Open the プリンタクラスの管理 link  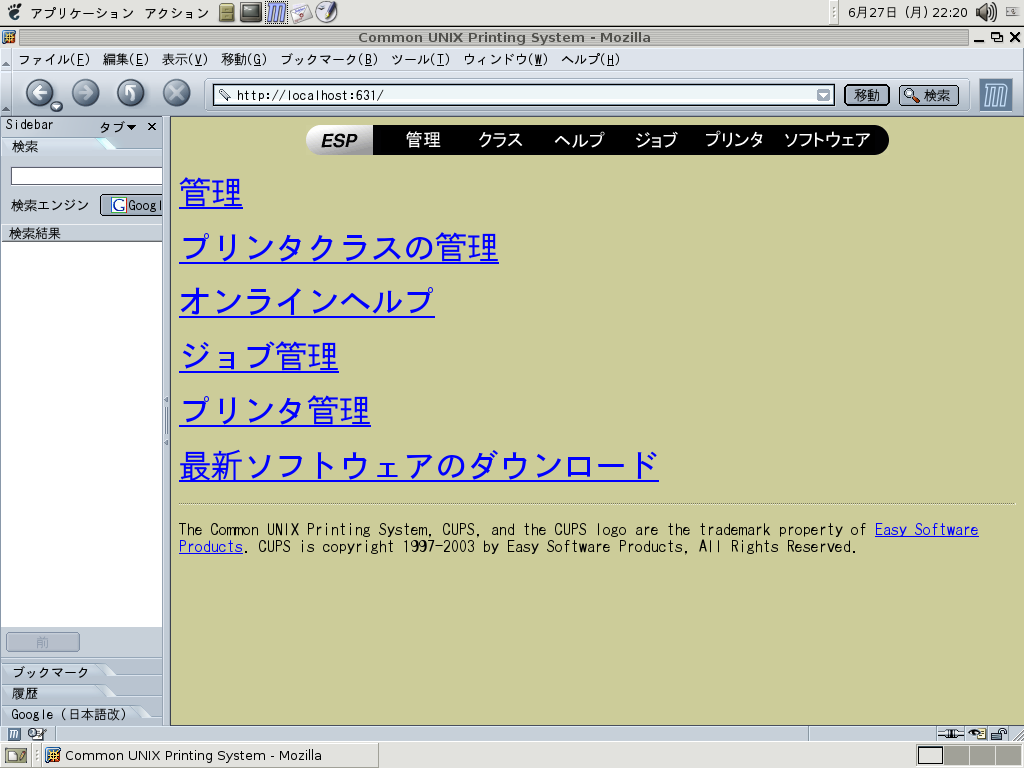pyautogui.click(x=339, y=248)
